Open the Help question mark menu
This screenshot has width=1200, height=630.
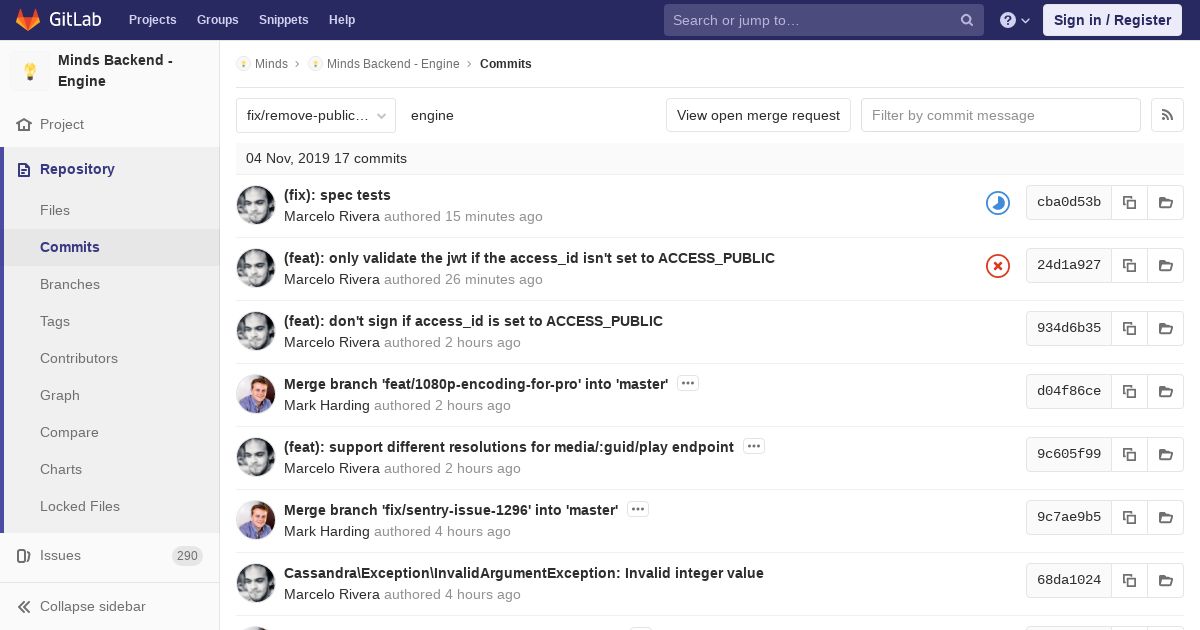1014,20
